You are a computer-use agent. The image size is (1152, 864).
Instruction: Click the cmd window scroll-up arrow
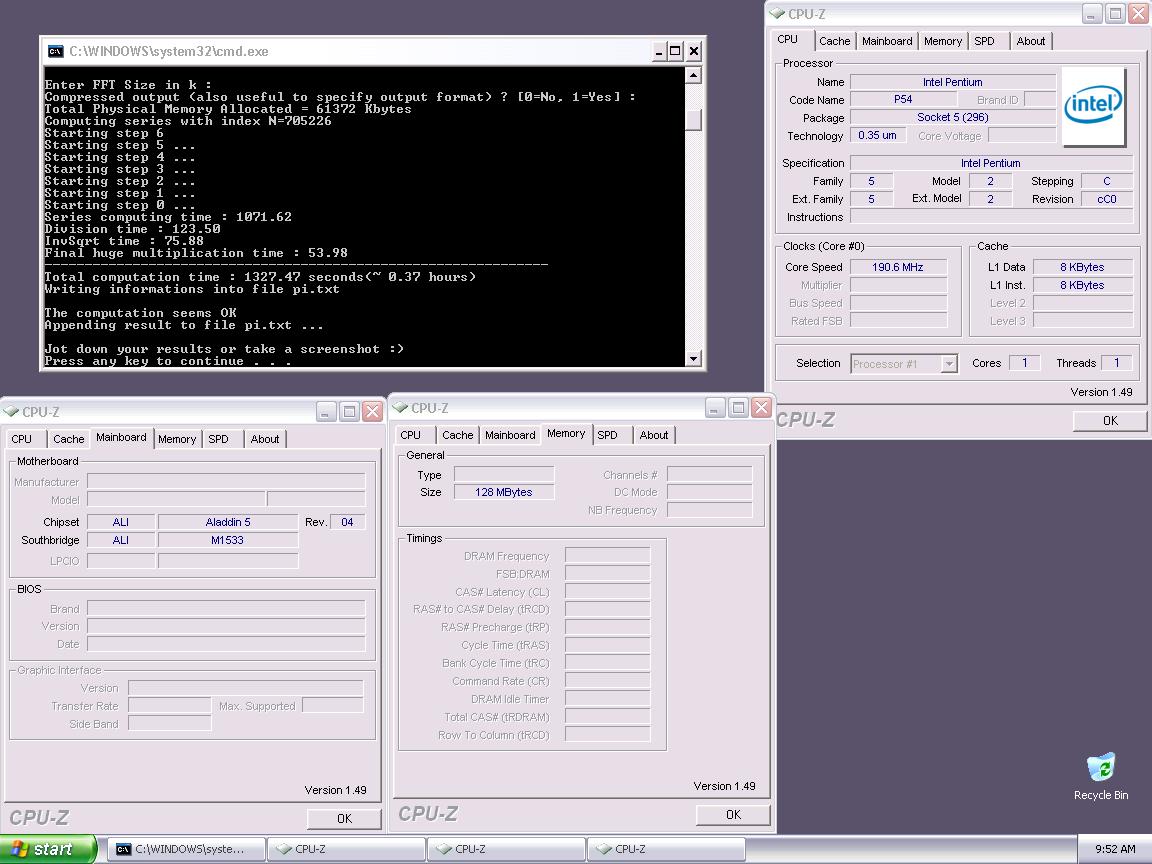(x=693, y=75)
